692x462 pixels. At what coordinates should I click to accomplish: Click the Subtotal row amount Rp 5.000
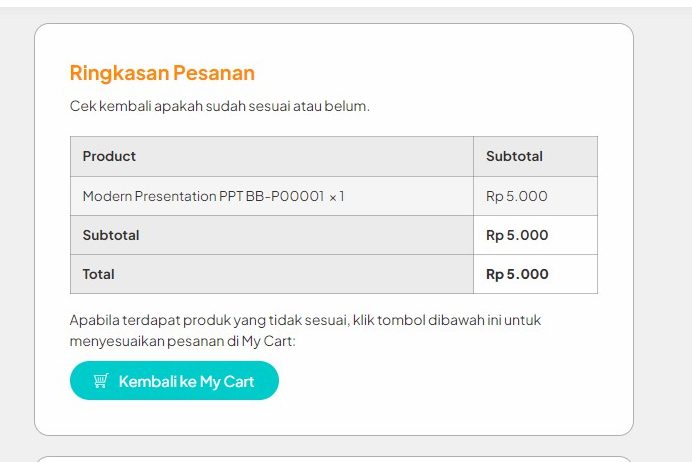point(517,235)
